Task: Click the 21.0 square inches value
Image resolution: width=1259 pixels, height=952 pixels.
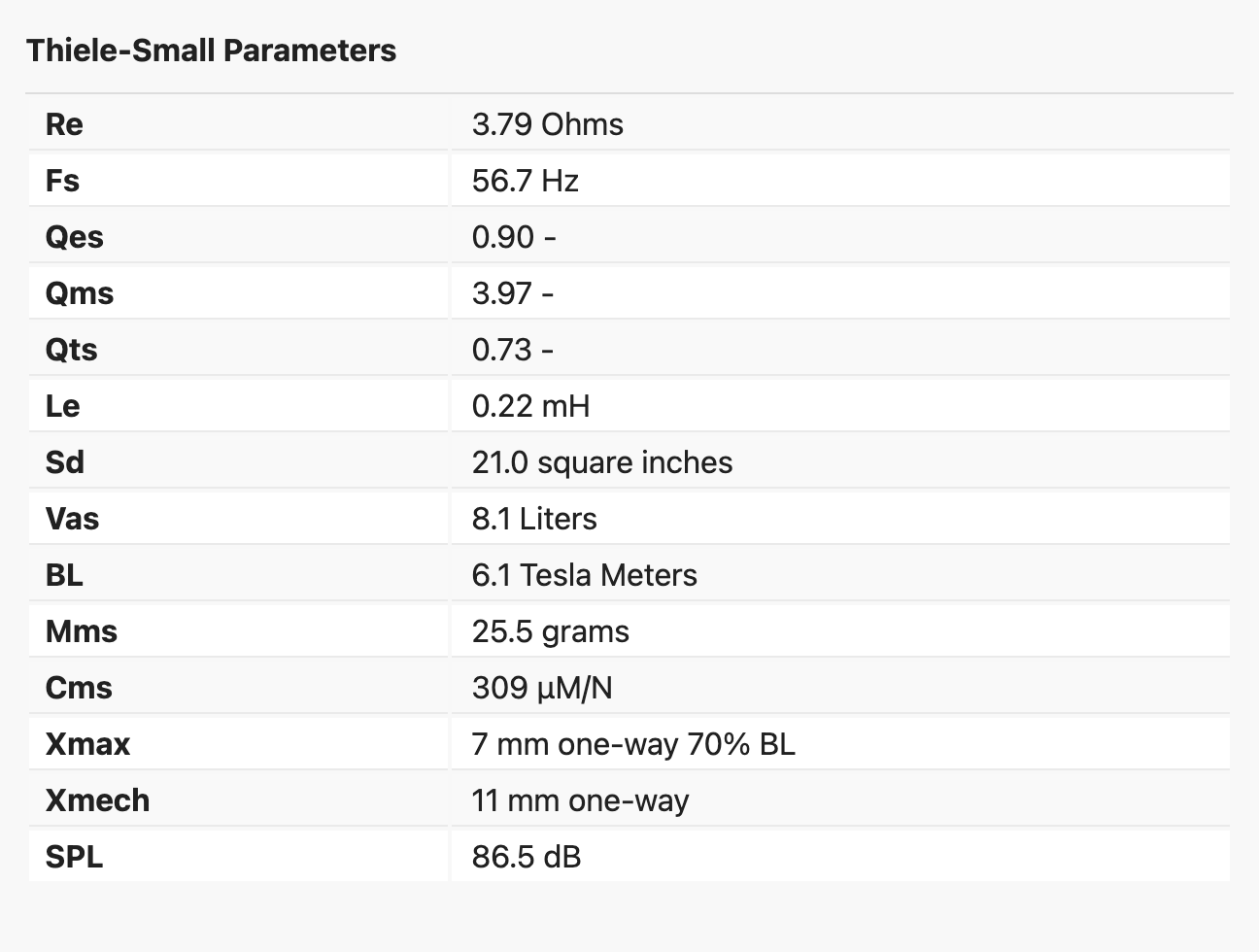Action: pyautogui.click(x=602, y=462)
